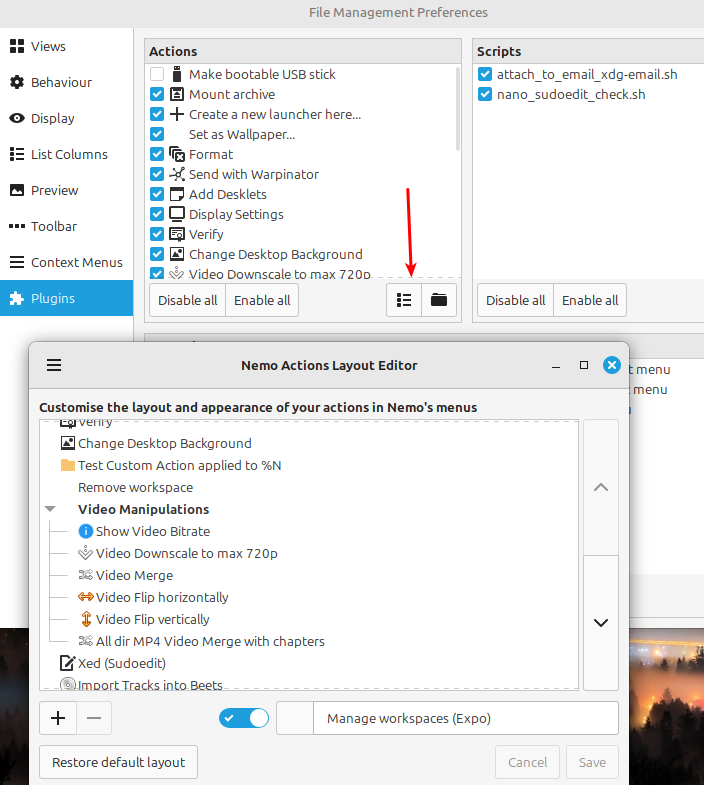Uncheck the Mount archive action checkbox
The image size is (704, 785).
click(x=157, y=94)
